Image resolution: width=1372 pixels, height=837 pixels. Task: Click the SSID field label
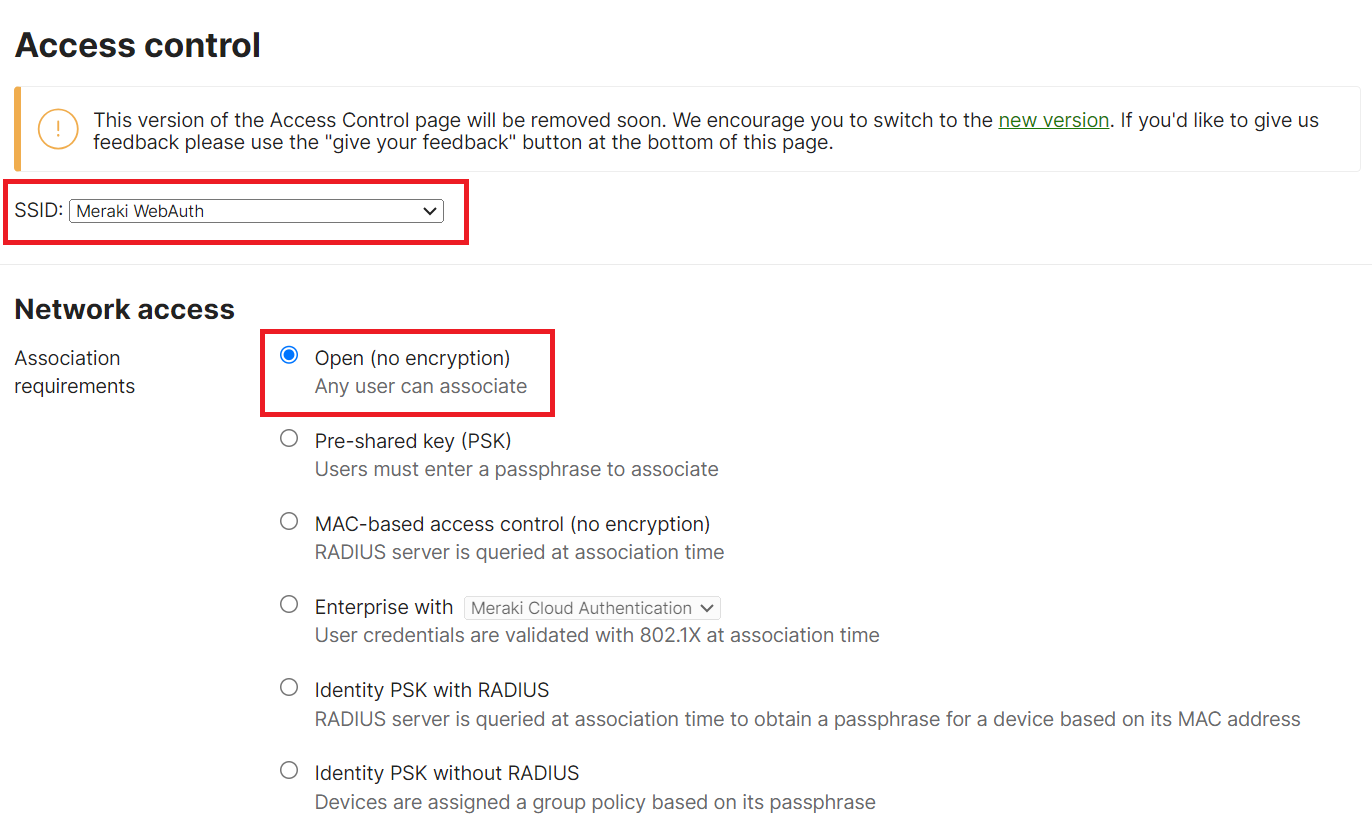[x=39, y=211]
